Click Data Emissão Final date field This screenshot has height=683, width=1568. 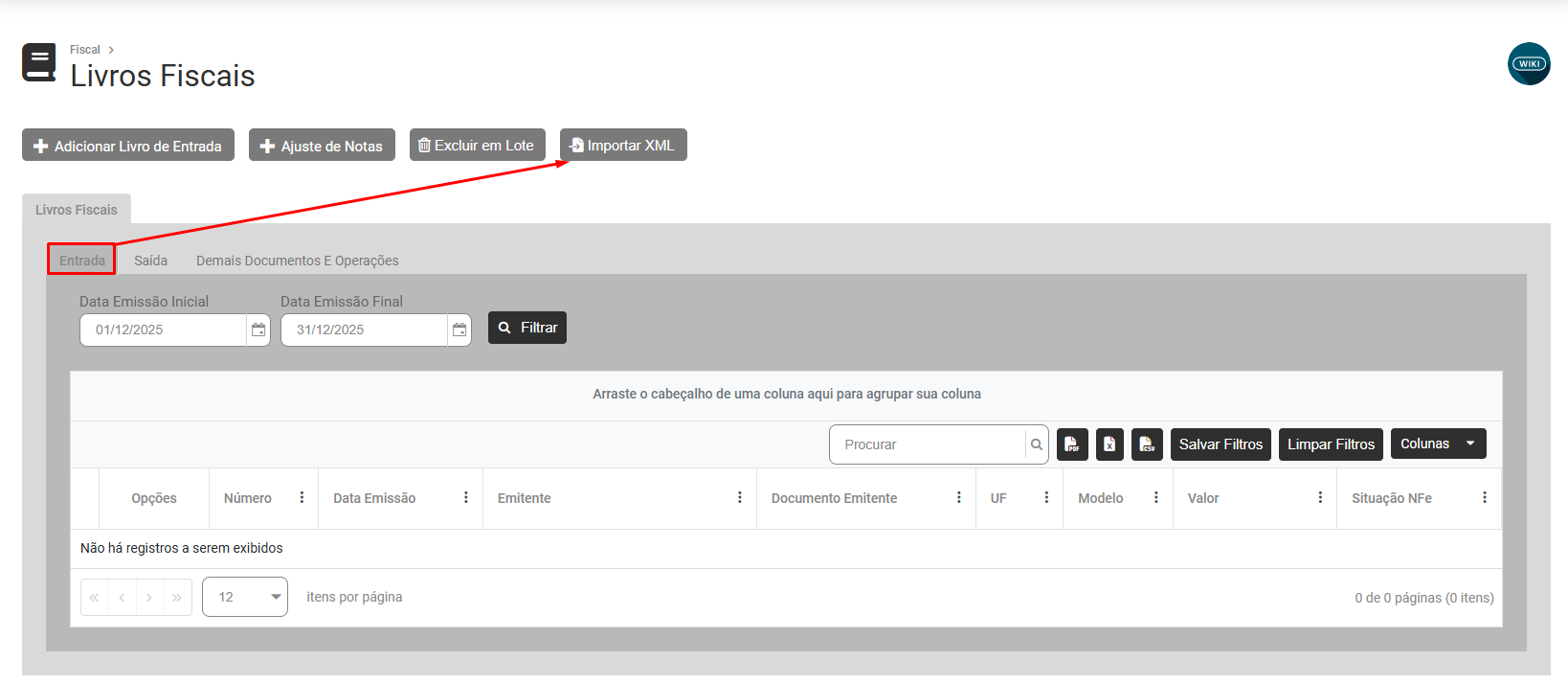point(365,330)
